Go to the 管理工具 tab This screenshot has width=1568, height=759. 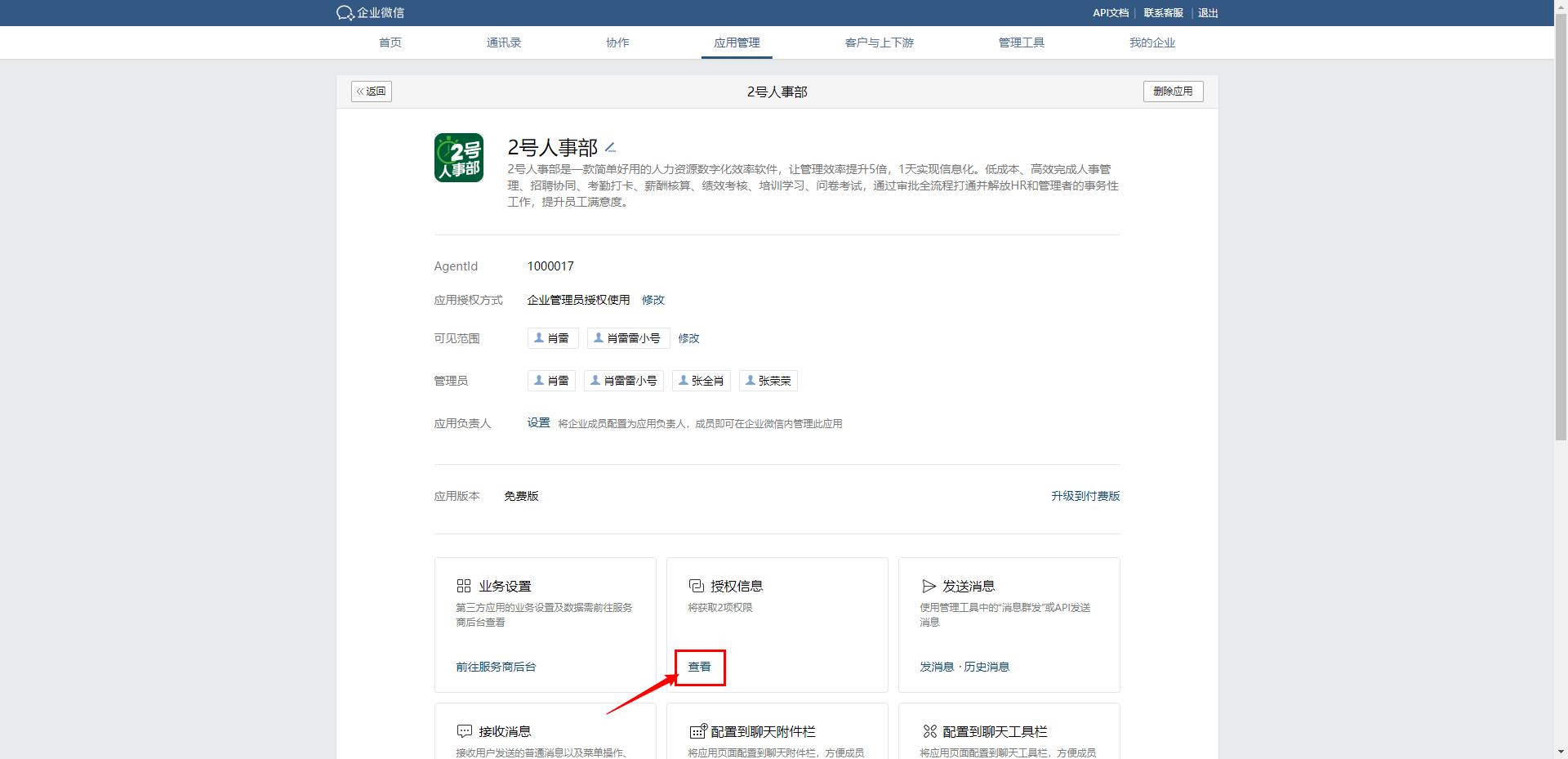pyautogui.click(x=1022, y=42)
